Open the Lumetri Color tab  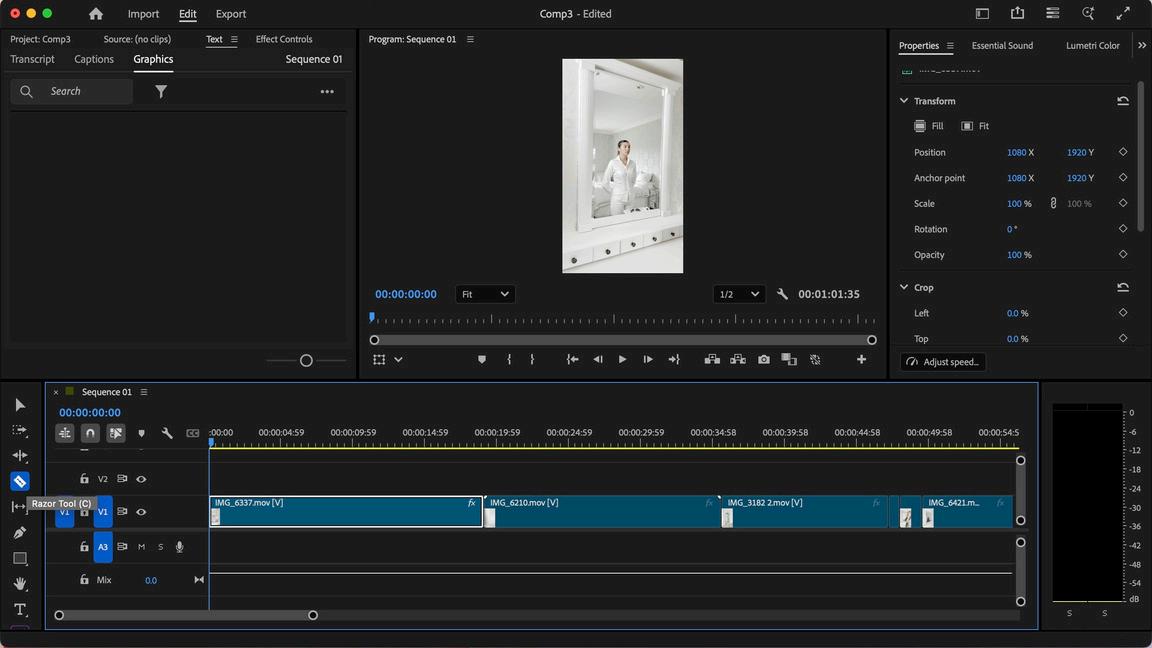pos(1092,46)
